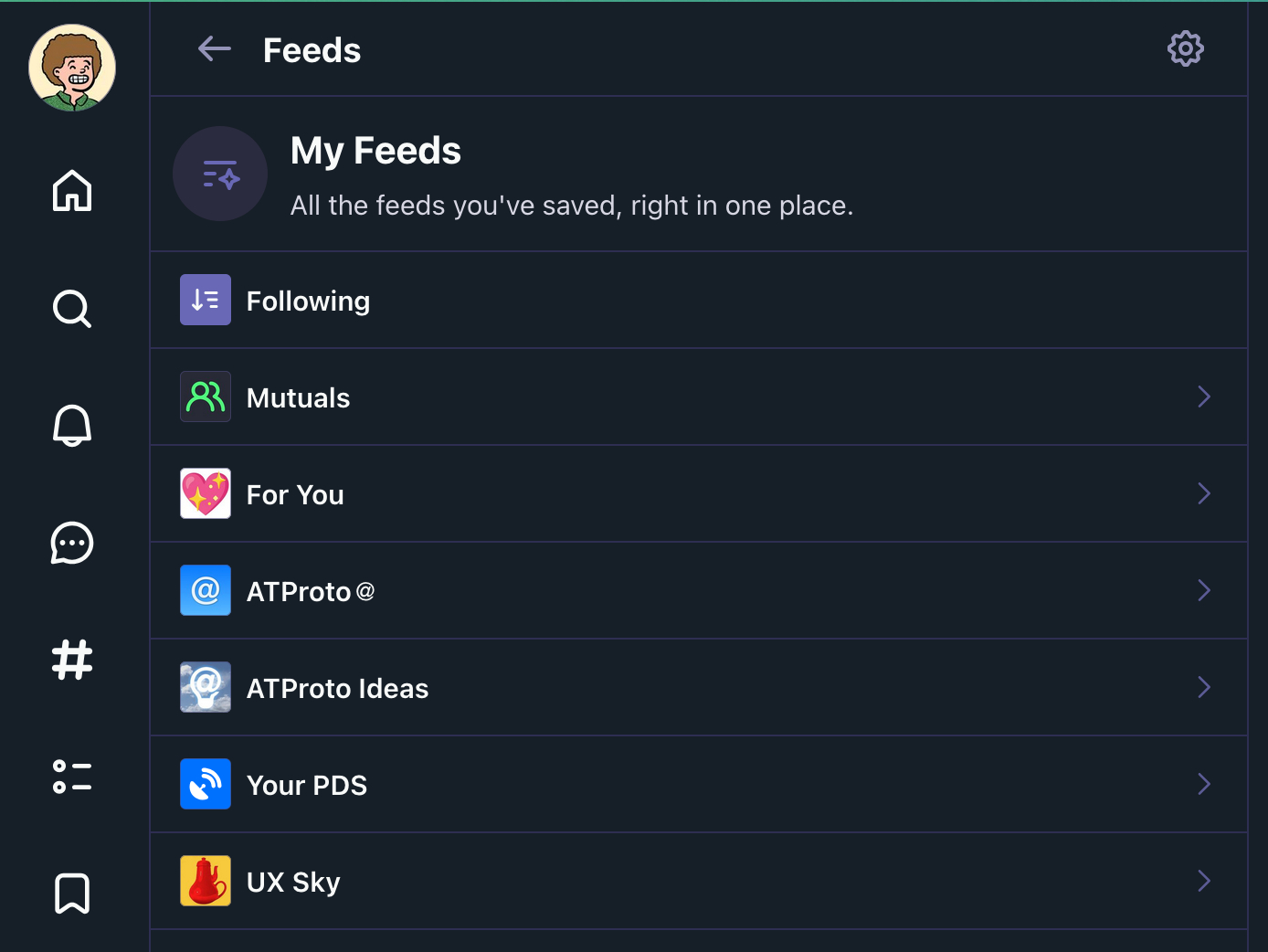
Task: Open the Lists icon in sidebar
Action: [x=72, y=777]
